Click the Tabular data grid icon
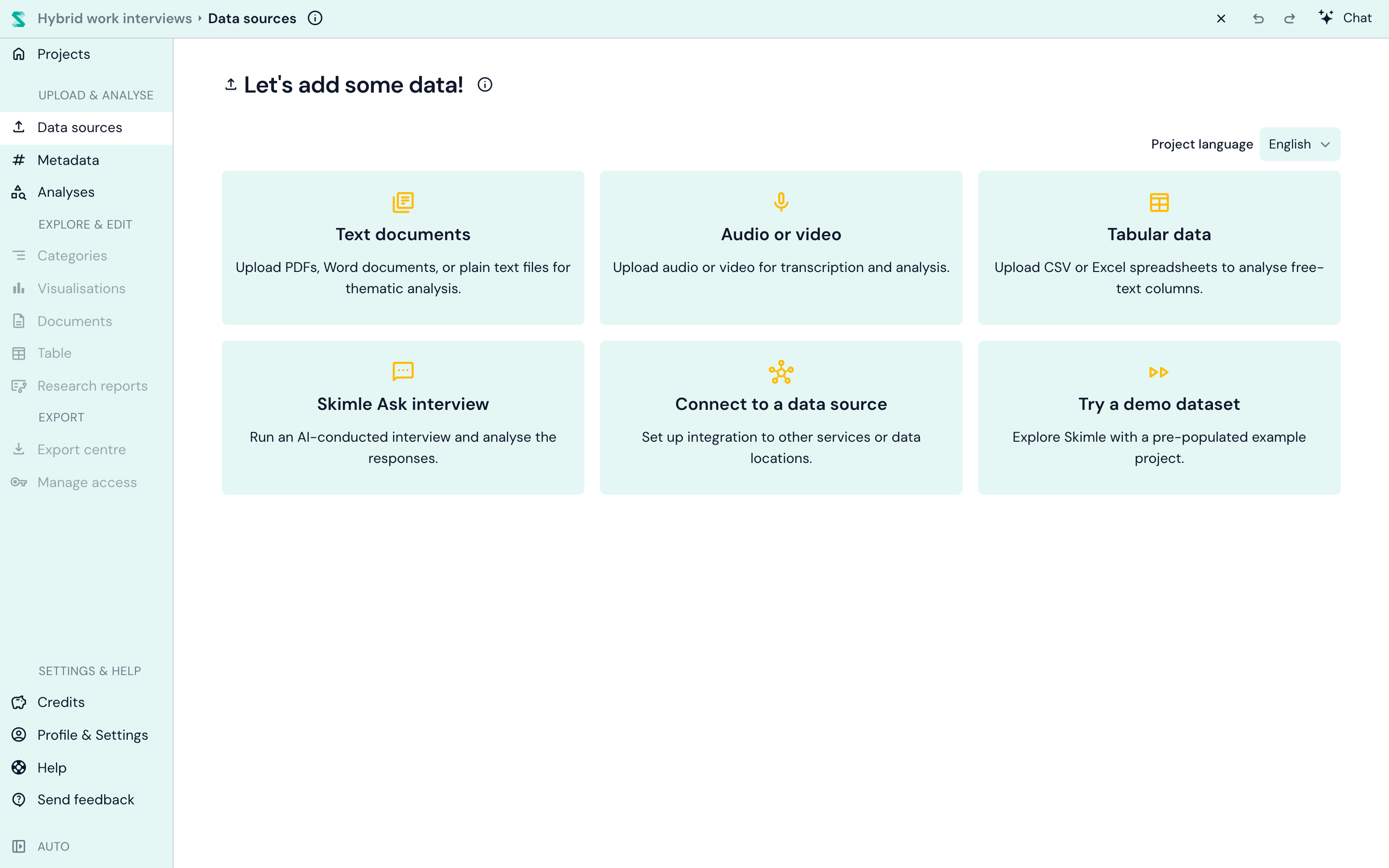 1159,202
